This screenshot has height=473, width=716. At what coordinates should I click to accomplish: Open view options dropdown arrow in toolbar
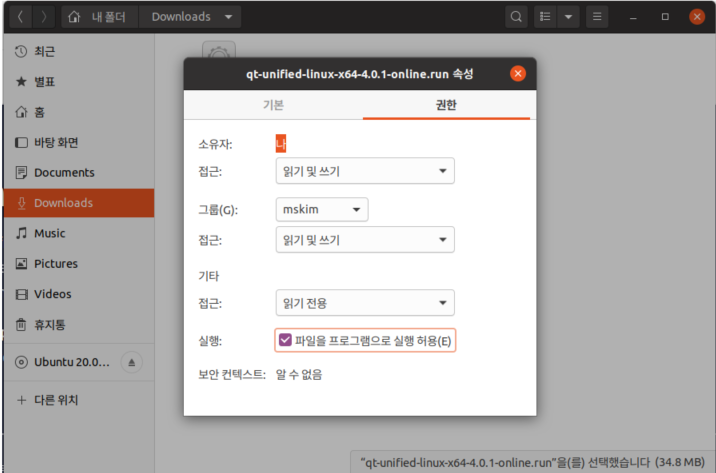(x=569, y=17)
